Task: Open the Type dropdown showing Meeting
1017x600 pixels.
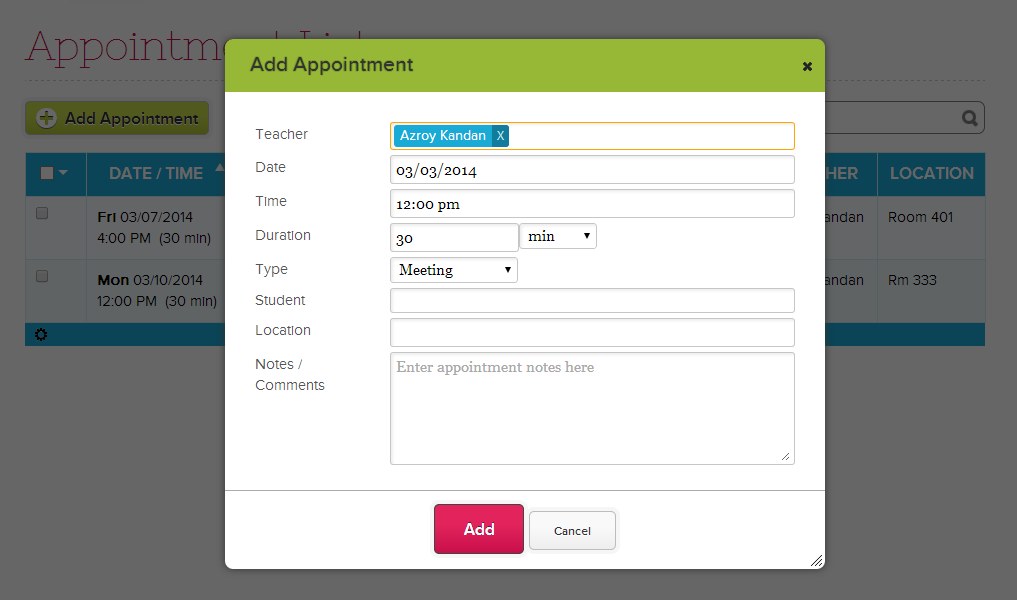Action: point(454,270)
